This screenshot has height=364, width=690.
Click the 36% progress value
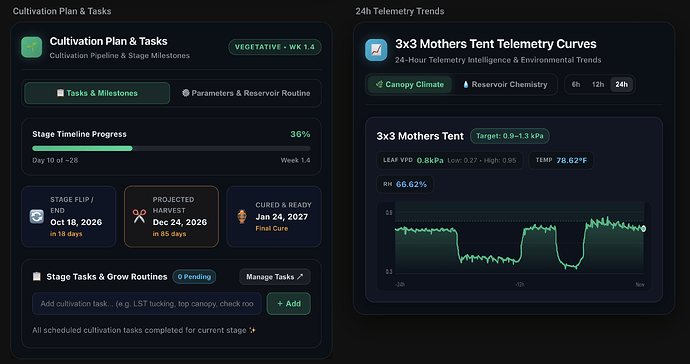tap(300, 134)
